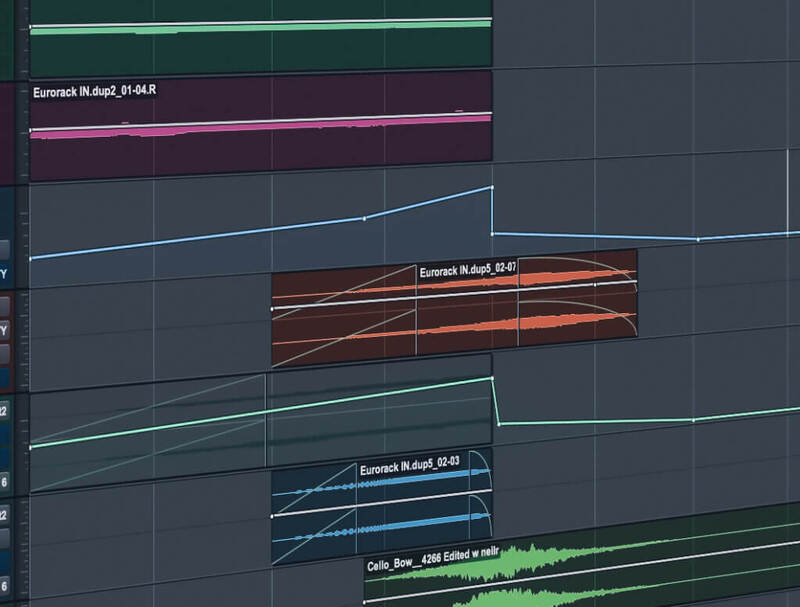
Task: Click the green Cello_Bow waveform peak
Action: 533,559
